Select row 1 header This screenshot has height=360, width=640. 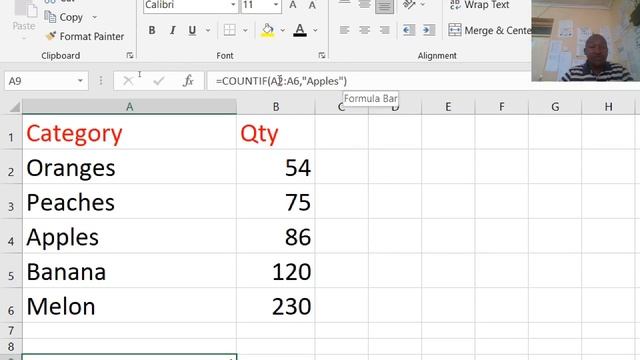tap(11, 132)
